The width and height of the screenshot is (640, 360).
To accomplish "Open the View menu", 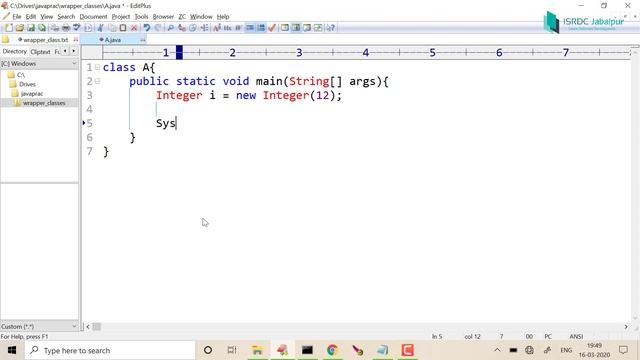I will point(47,17).
